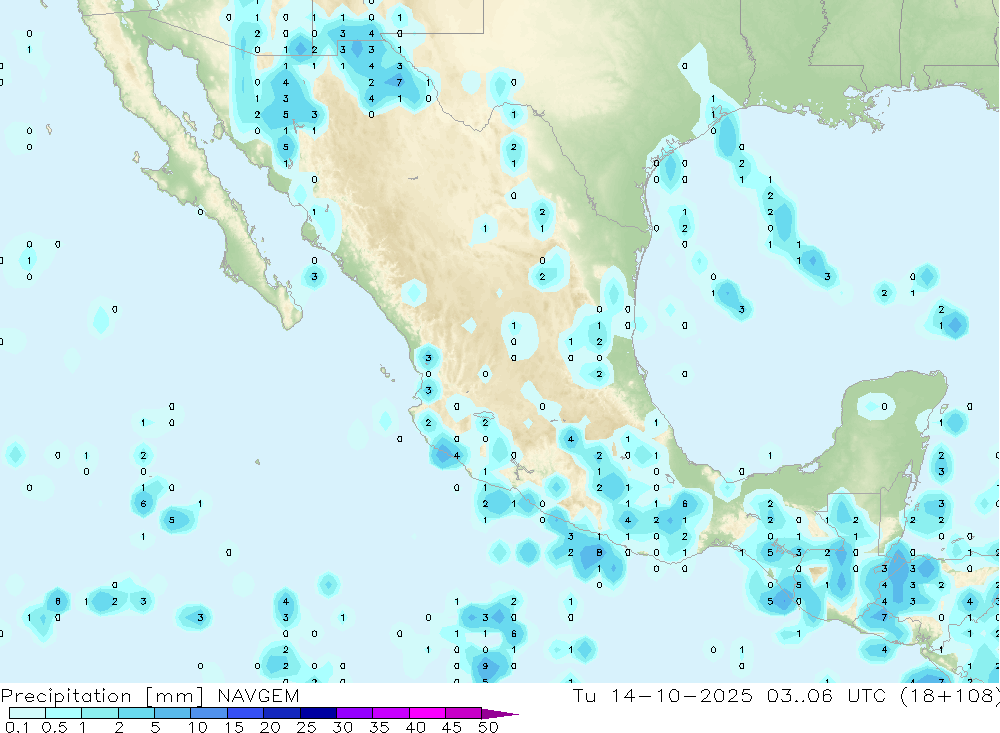Select the 30–35 mm violet legend swatch
Image resolution: width=1000 pixels, height=733 pixels.
[x=355, y=713]
